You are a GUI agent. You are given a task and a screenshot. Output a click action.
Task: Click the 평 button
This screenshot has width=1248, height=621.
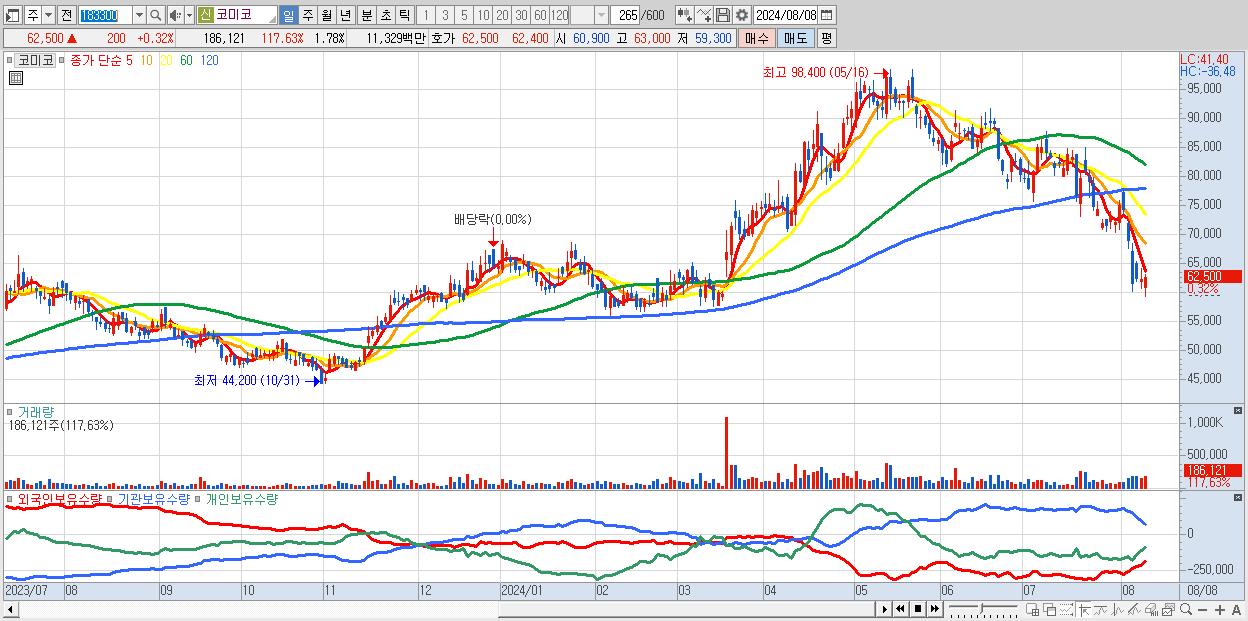[x=826, y=38]
